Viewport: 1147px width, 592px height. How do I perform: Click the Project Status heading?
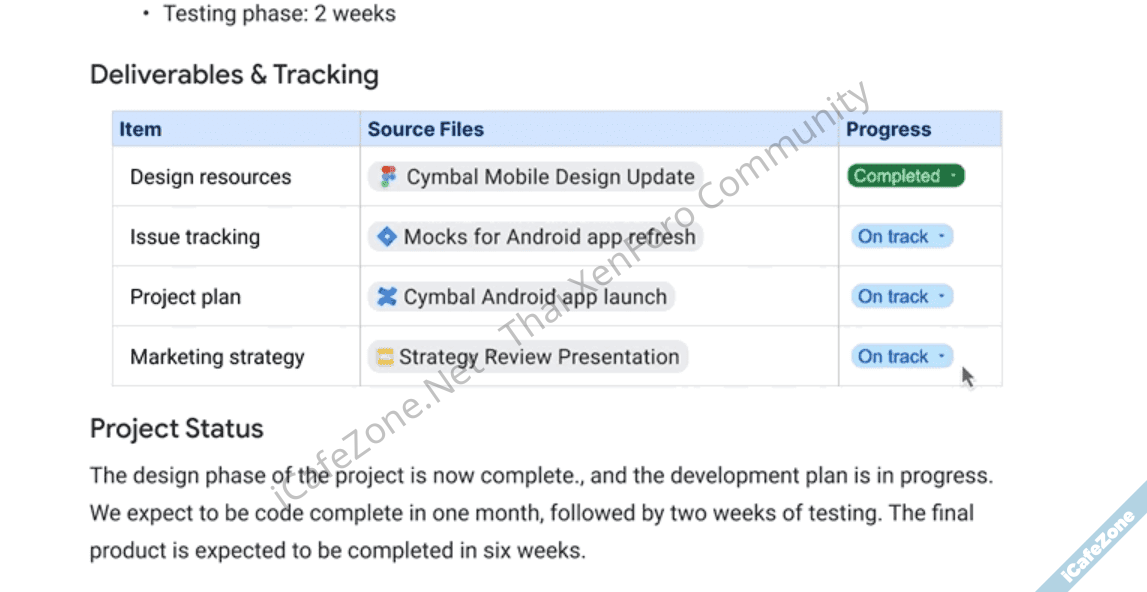[x=177, y=429]
